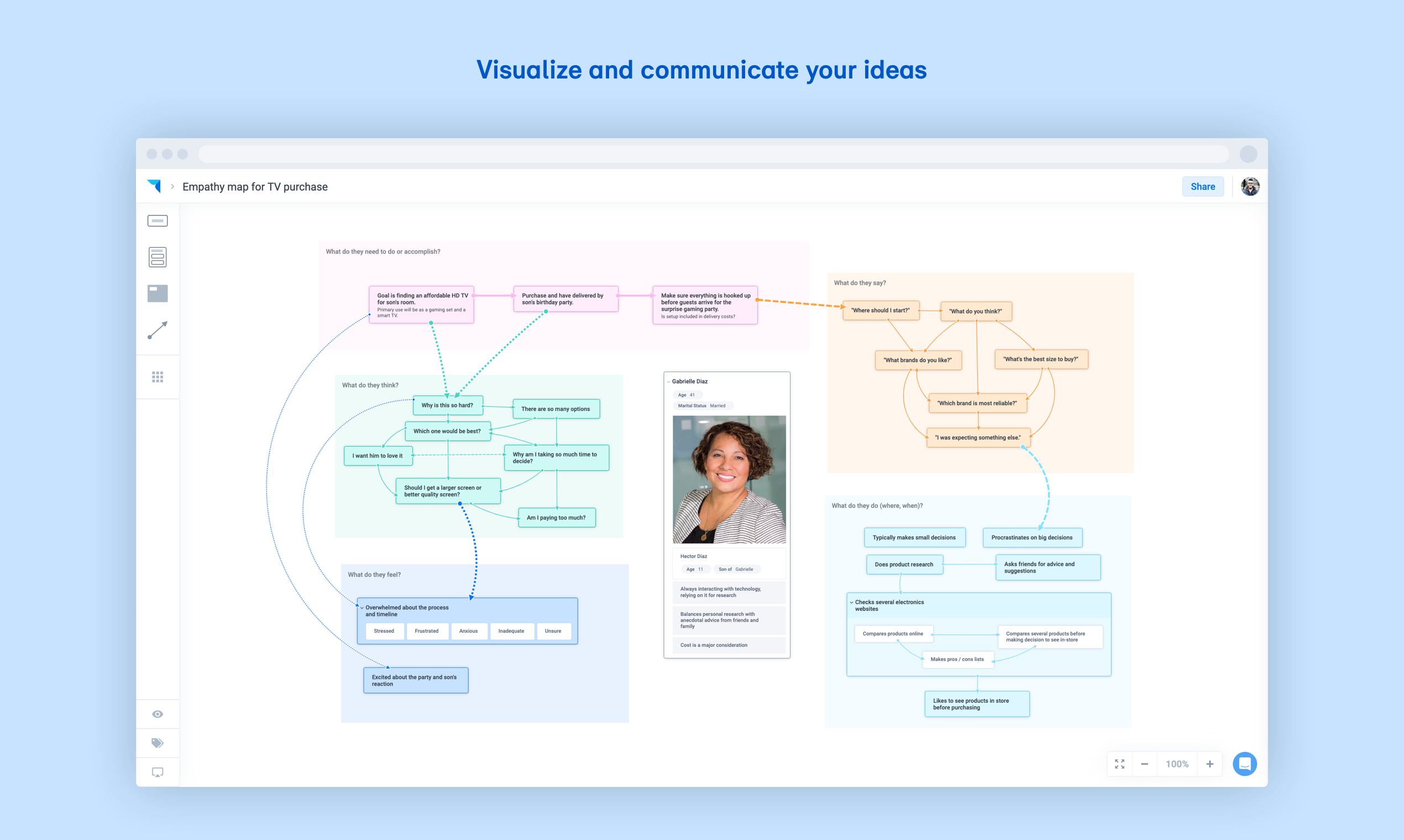Select the stacked cards list tool

pyautogui.click(x=158, y=257)
